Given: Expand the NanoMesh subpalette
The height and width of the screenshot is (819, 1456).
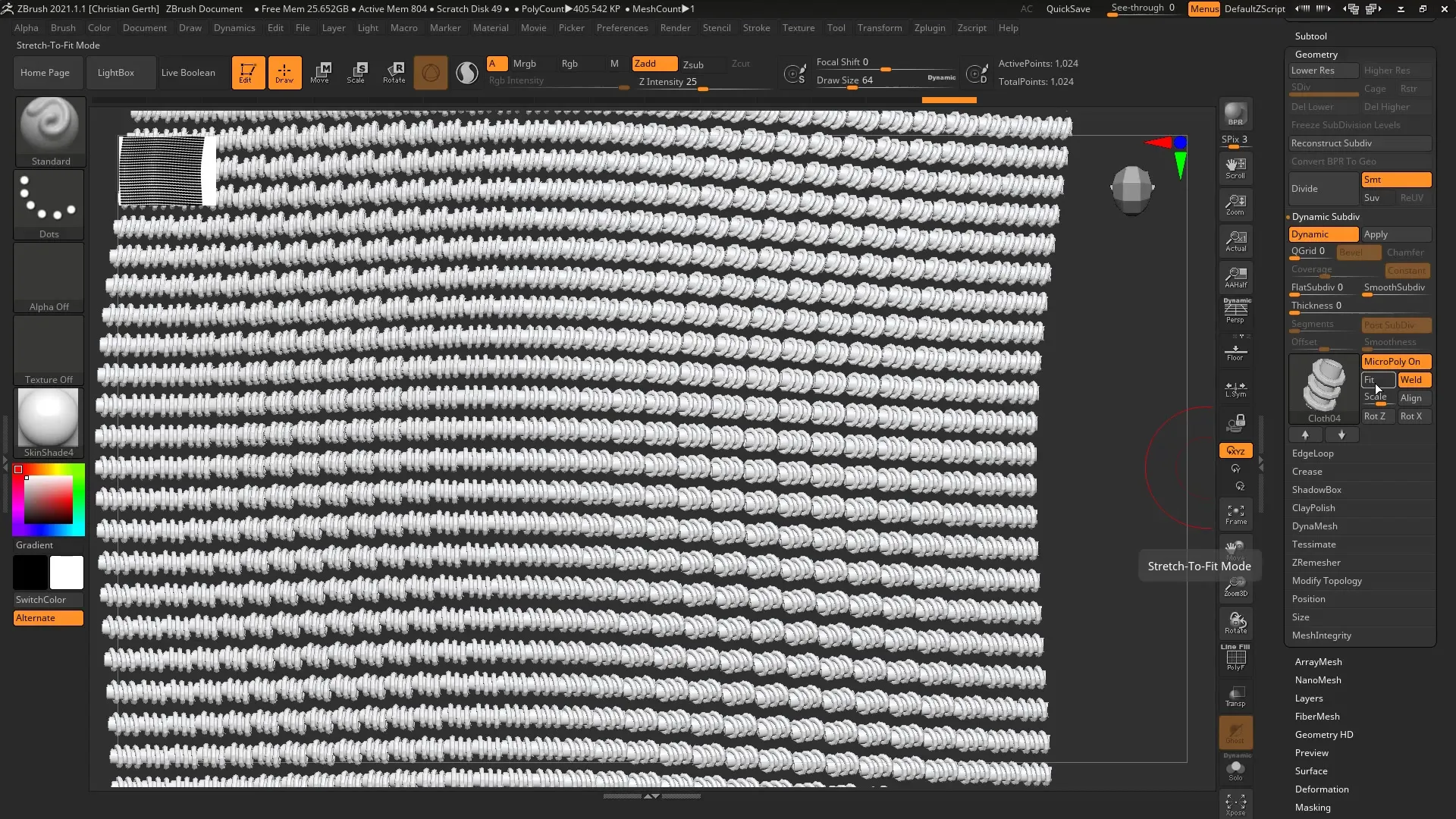Looking at the screenshot, I should [1317, 680].
